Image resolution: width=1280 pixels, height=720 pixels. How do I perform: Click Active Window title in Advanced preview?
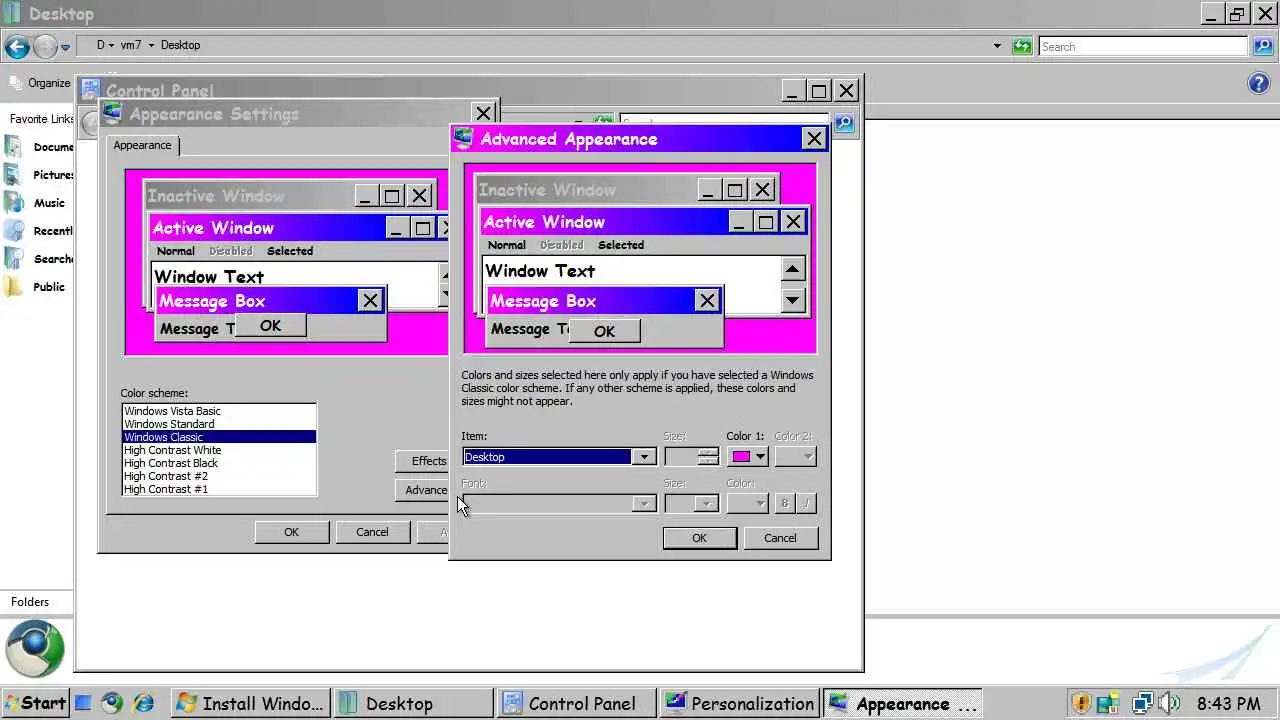click(x=544, y=222)
